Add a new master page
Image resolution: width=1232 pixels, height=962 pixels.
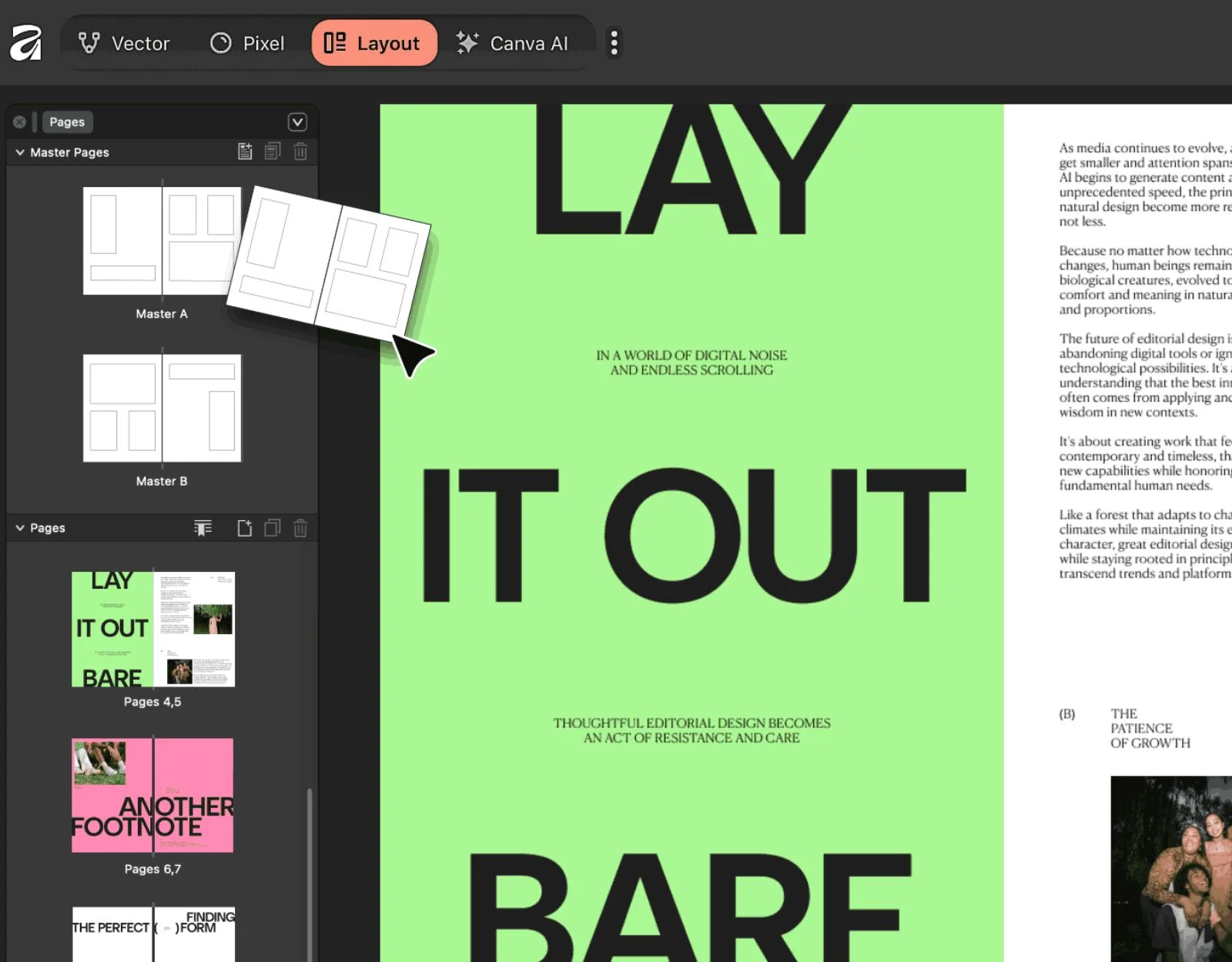245,152
